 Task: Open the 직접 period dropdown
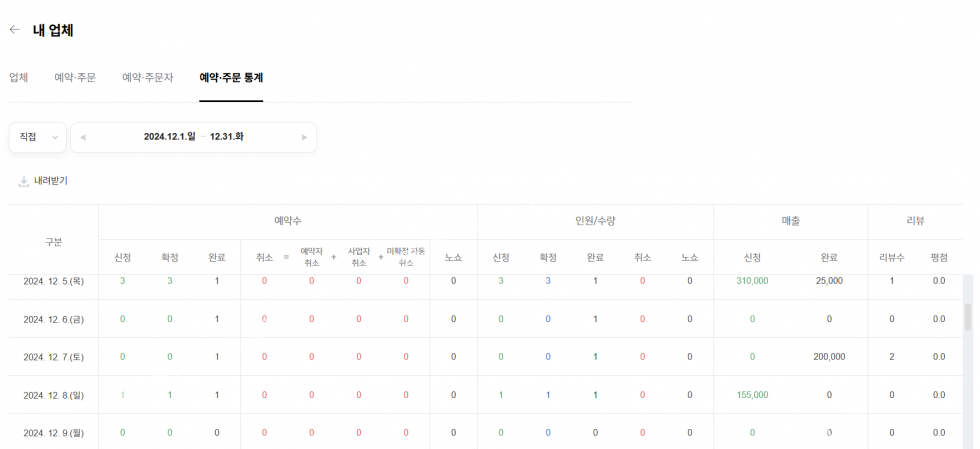coord(37,137)
